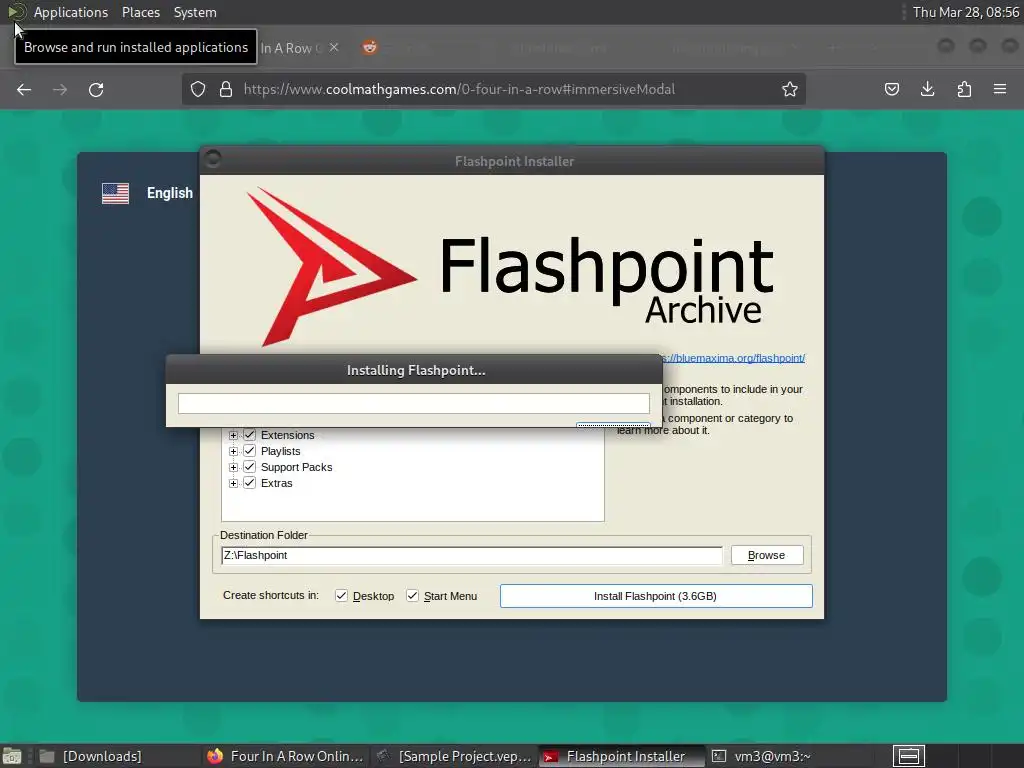1024x768 pixels.
Task: Click the padlock site info icon
Action: pos(226,89)
